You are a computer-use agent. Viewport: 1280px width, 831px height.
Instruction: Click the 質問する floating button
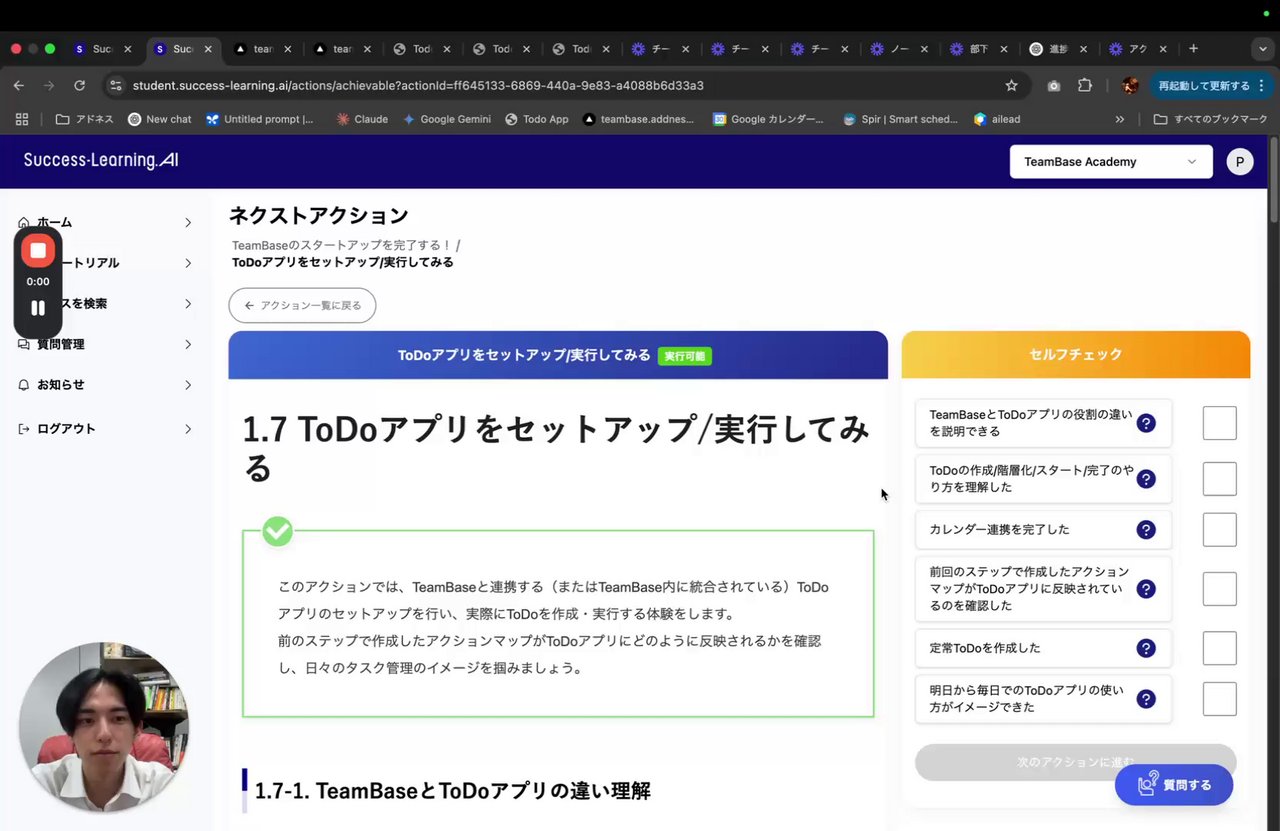(1174, 785)
